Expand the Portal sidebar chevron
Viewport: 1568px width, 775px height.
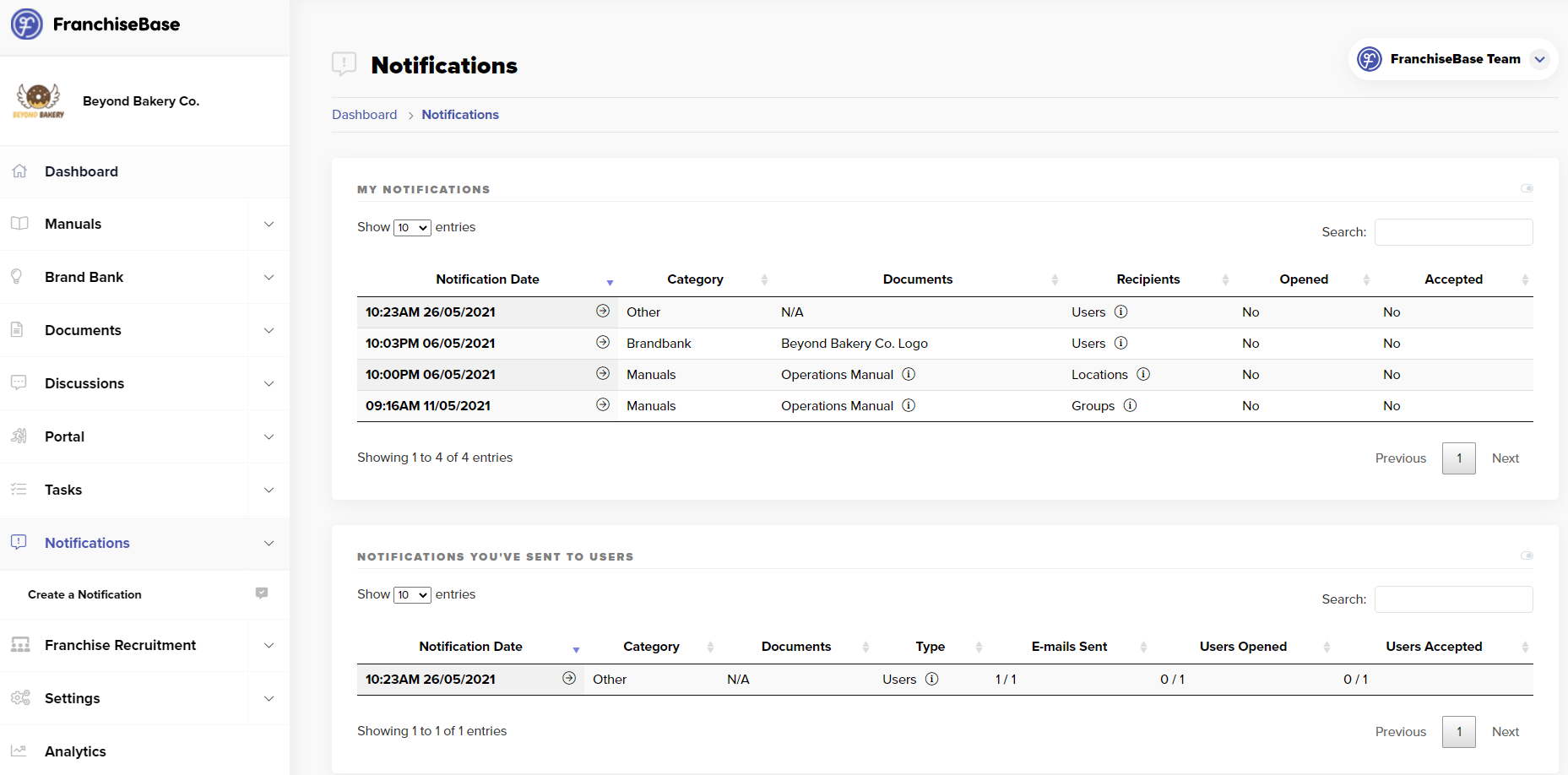(x=269, y=436)
